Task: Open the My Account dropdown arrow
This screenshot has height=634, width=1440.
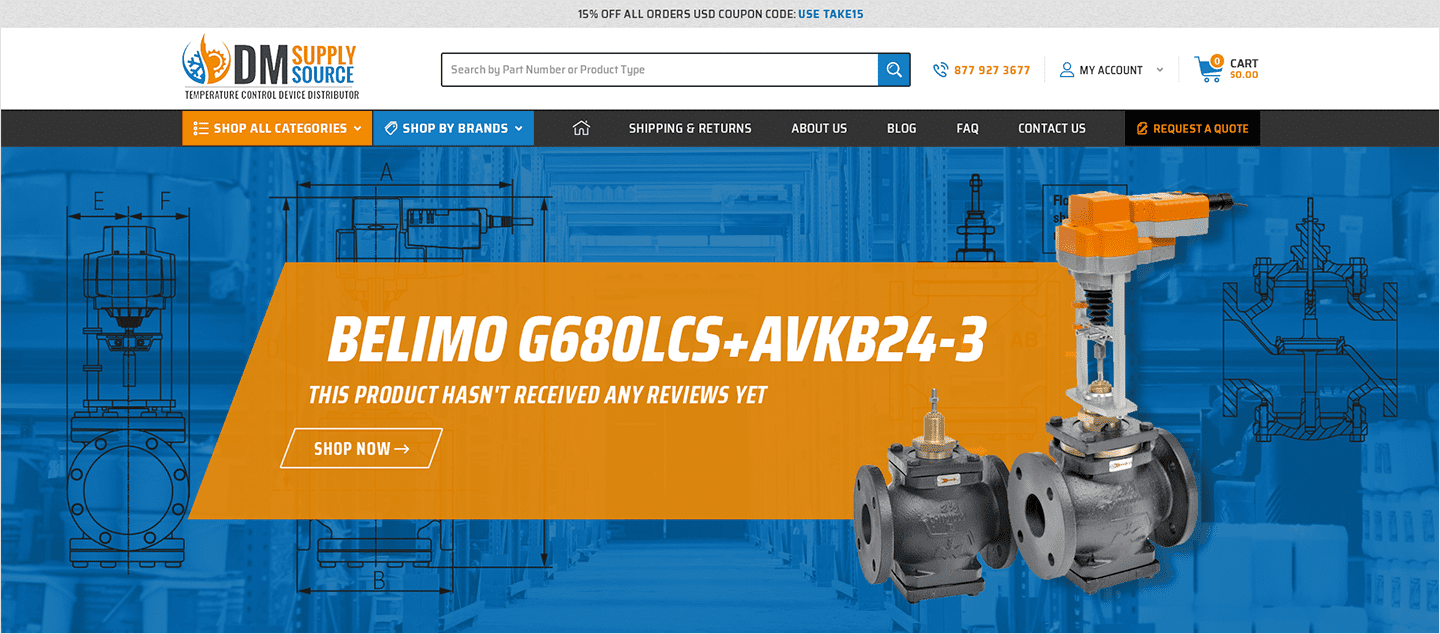Action: point(1160,70)
